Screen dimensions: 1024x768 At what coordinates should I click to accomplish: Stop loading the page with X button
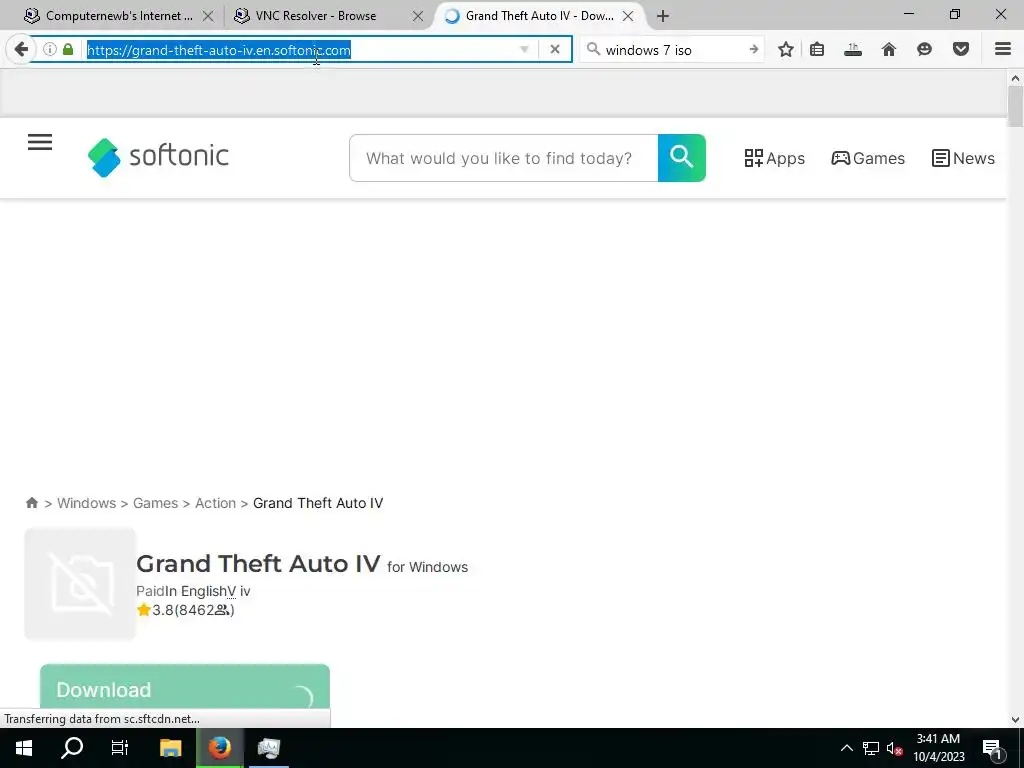[x=555, y=49]
